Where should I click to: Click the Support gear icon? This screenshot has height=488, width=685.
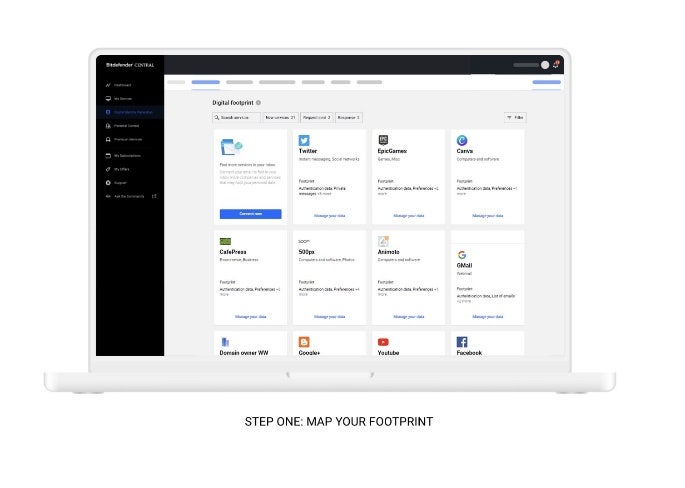[108, 182]
